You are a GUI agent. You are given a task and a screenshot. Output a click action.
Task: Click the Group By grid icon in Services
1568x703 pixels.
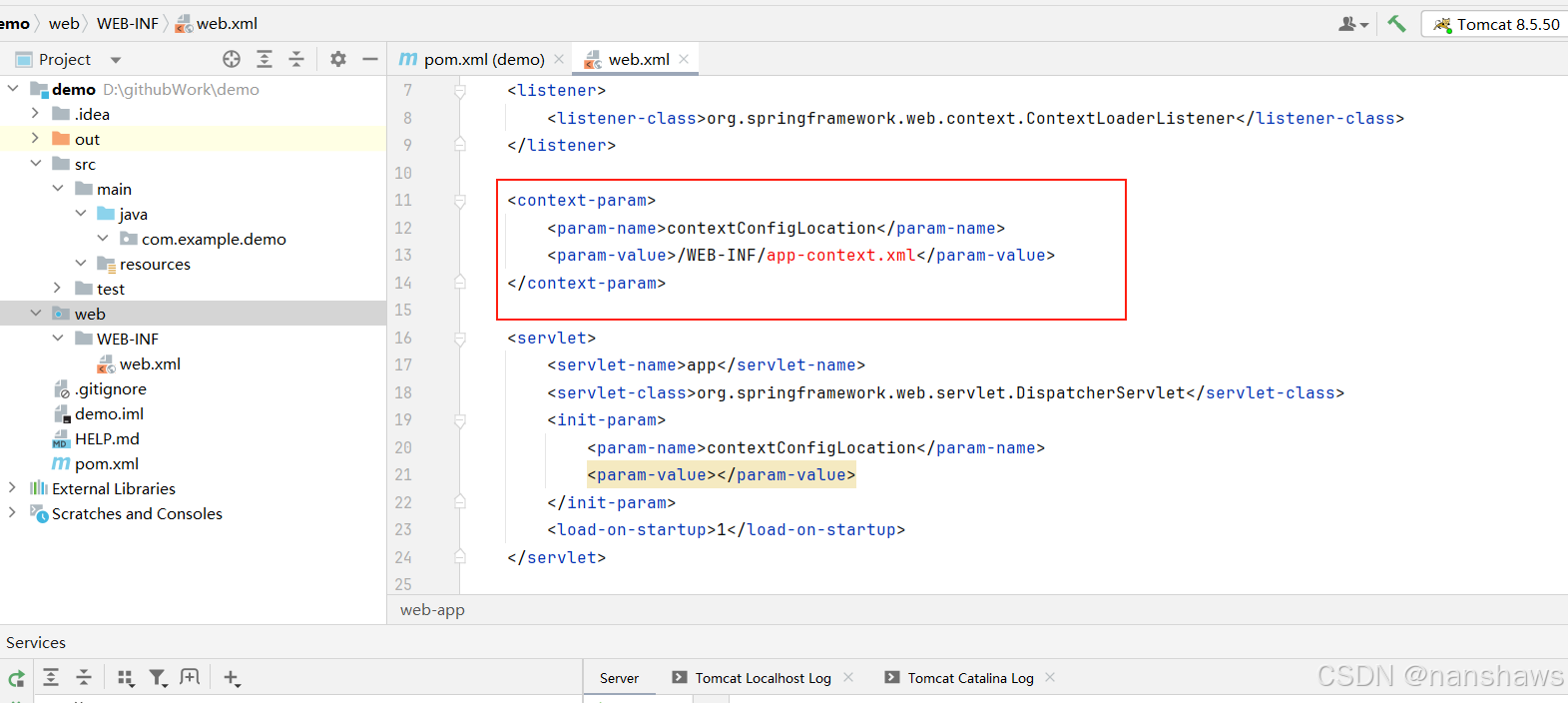click(x=126, y=678)
